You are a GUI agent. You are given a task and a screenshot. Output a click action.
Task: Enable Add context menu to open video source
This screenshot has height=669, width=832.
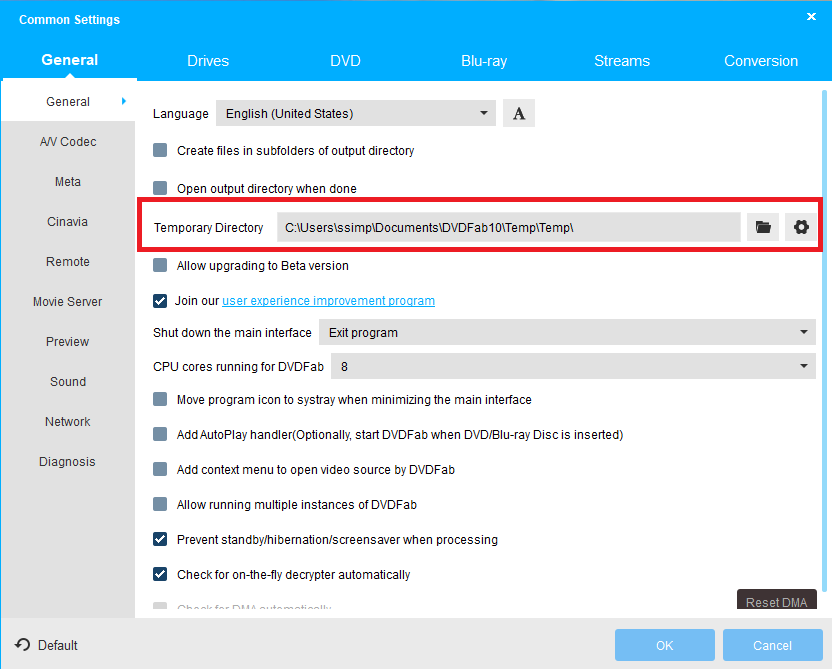coord(160,469)
